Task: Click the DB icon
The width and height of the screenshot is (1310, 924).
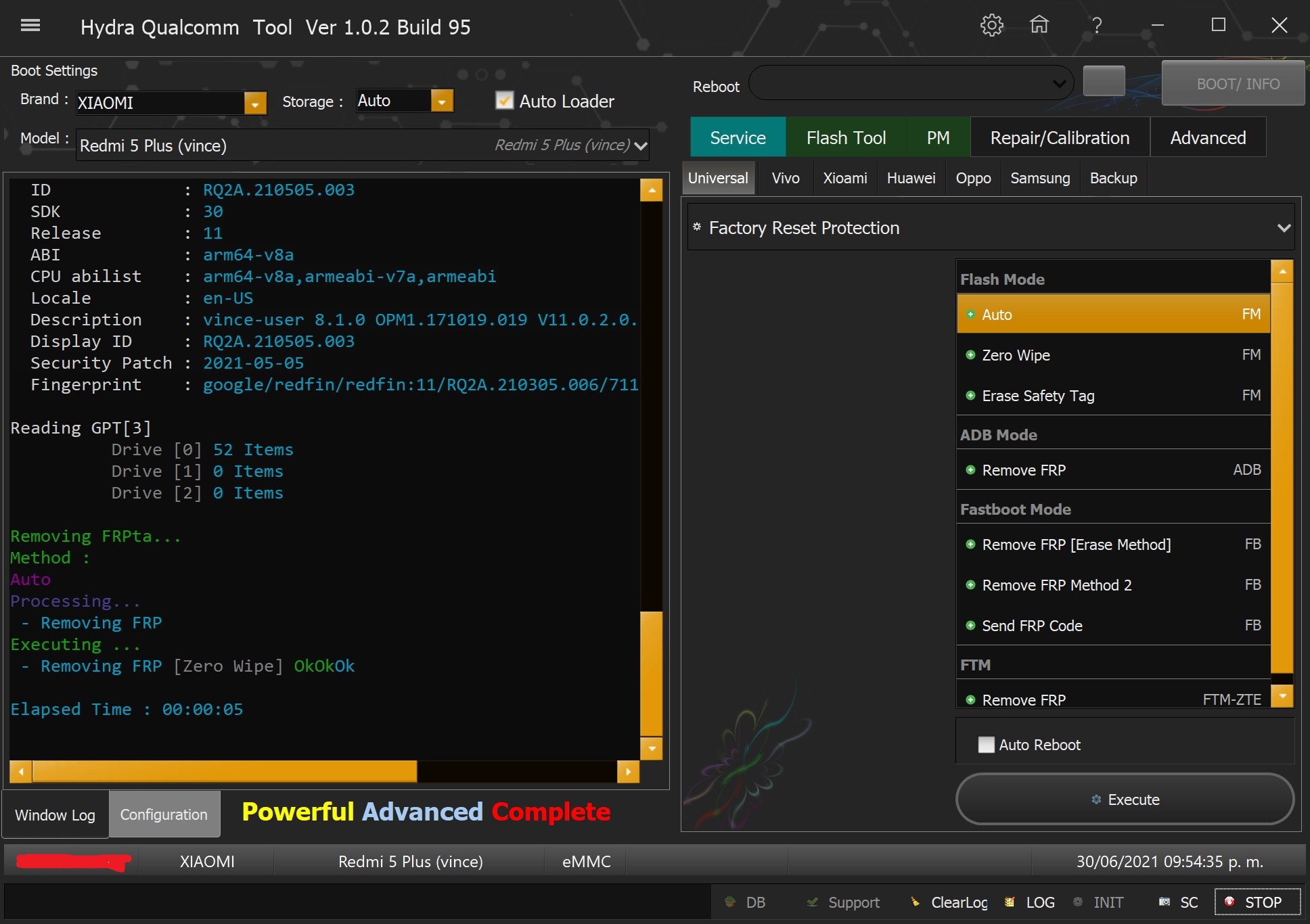Action: click(730, 902)
